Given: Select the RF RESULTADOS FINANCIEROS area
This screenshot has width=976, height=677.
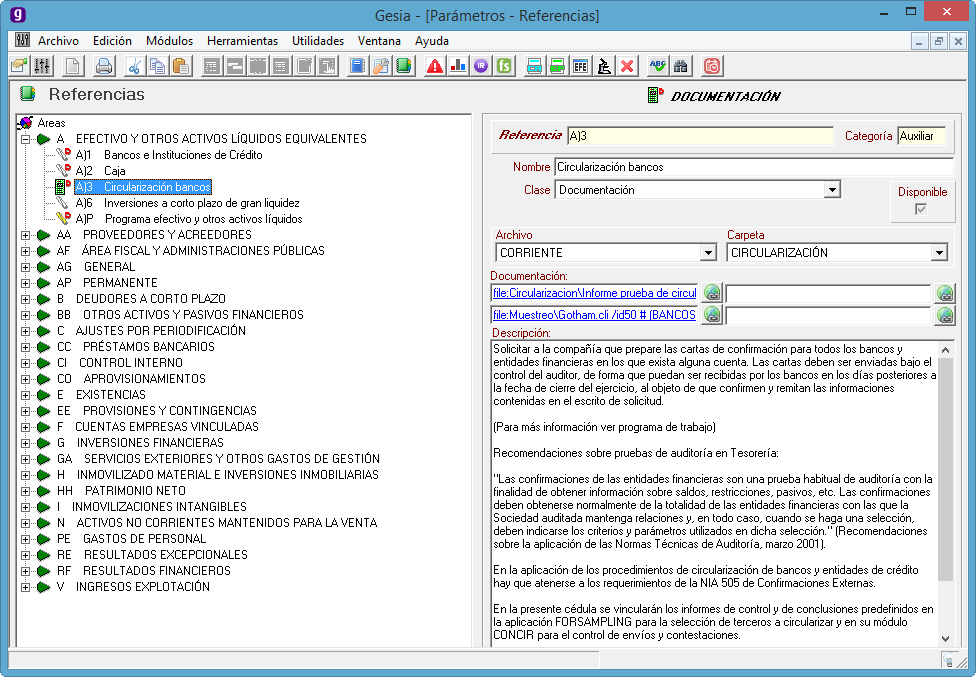Looking at the screenshot, I should (144, 571).
